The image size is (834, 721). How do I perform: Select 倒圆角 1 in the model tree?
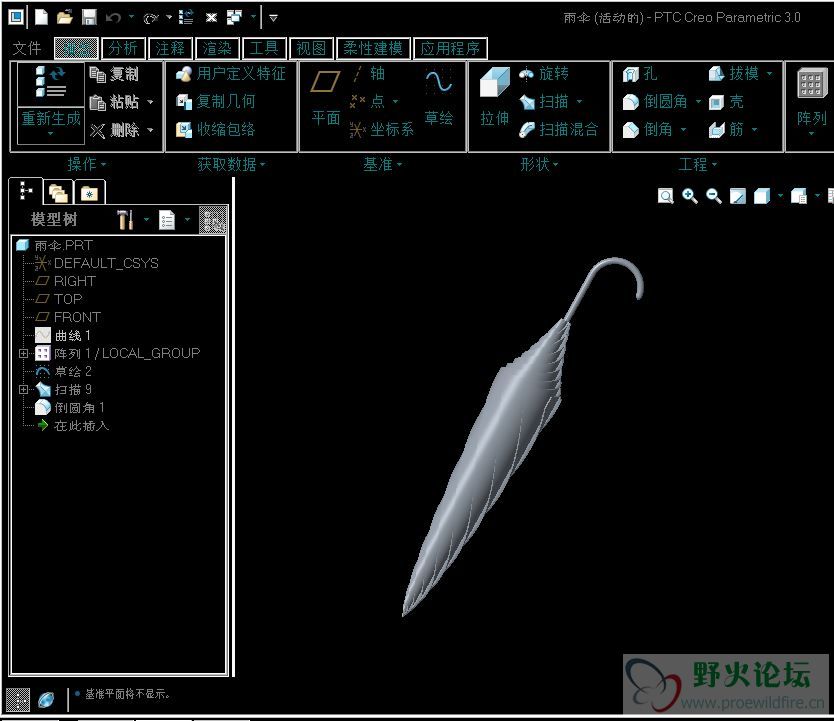point(70,407)
